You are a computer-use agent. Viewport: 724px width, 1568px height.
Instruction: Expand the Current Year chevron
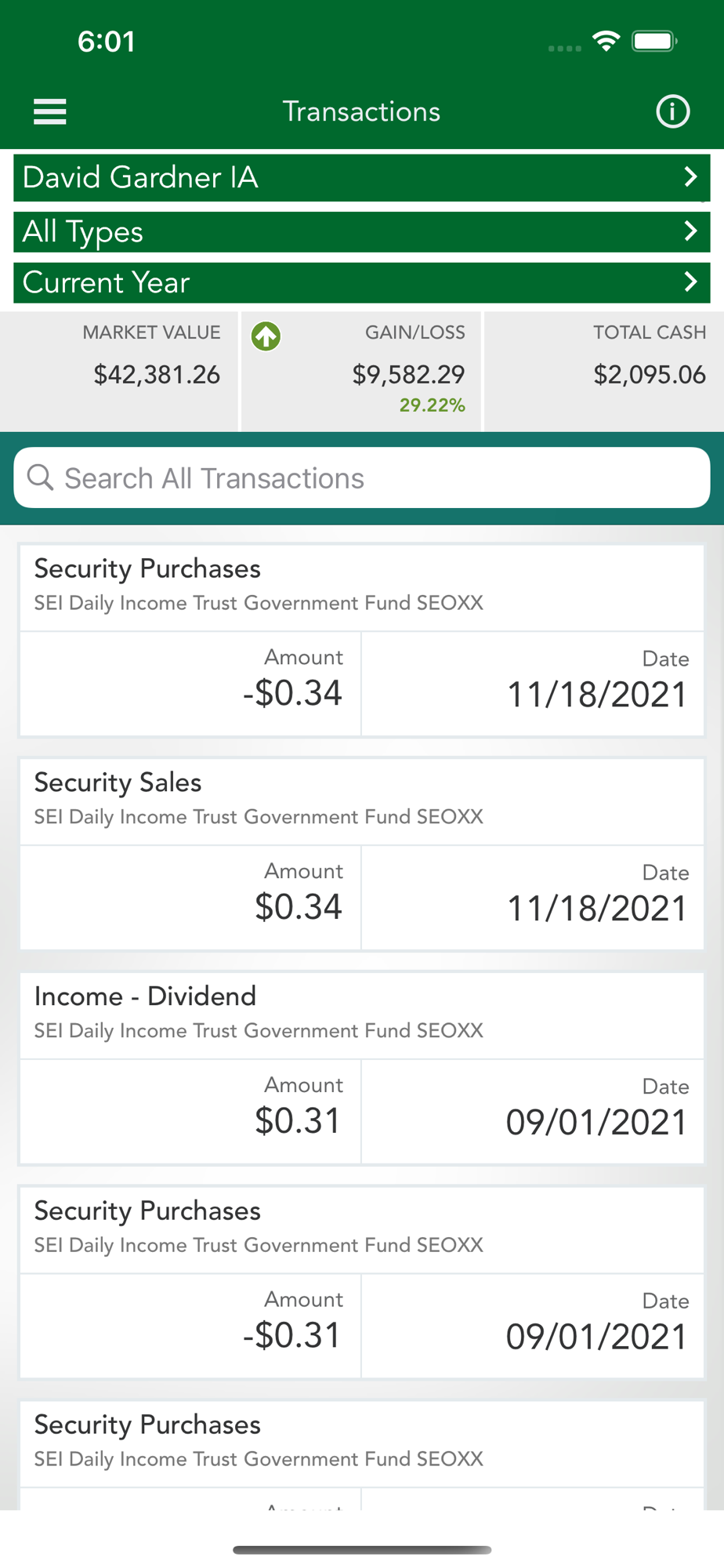[690, 281]
